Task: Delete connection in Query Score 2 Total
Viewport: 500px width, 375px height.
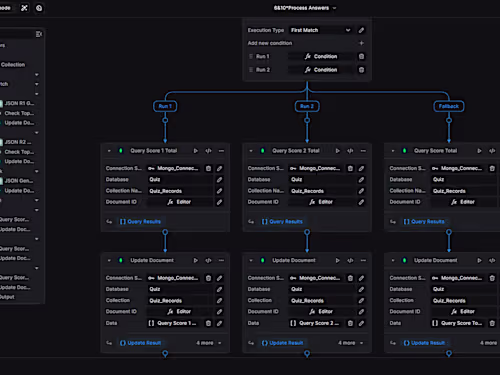Action: pos(350,168)
